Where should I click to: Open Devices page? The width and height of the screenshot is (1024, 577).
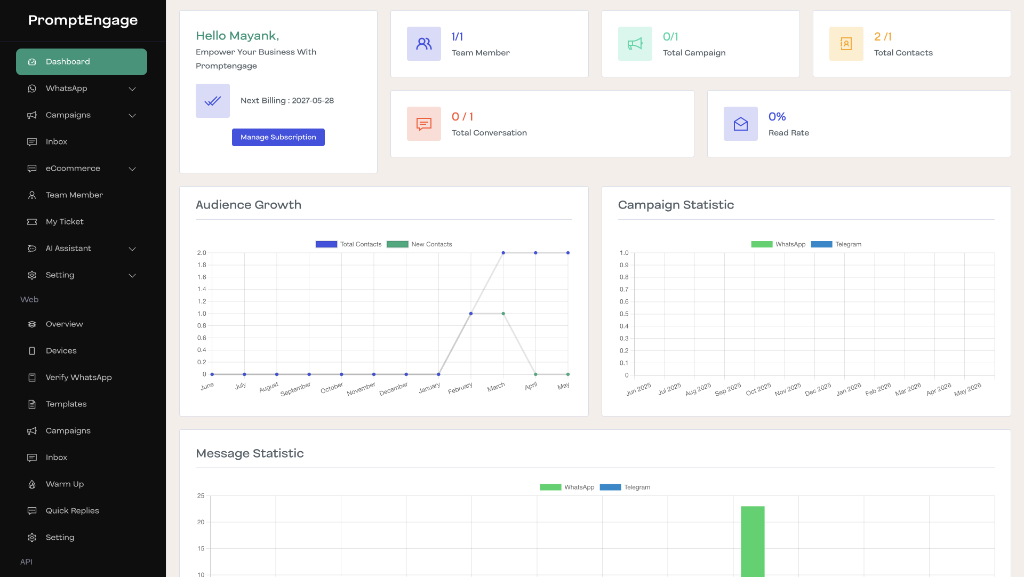82,351
